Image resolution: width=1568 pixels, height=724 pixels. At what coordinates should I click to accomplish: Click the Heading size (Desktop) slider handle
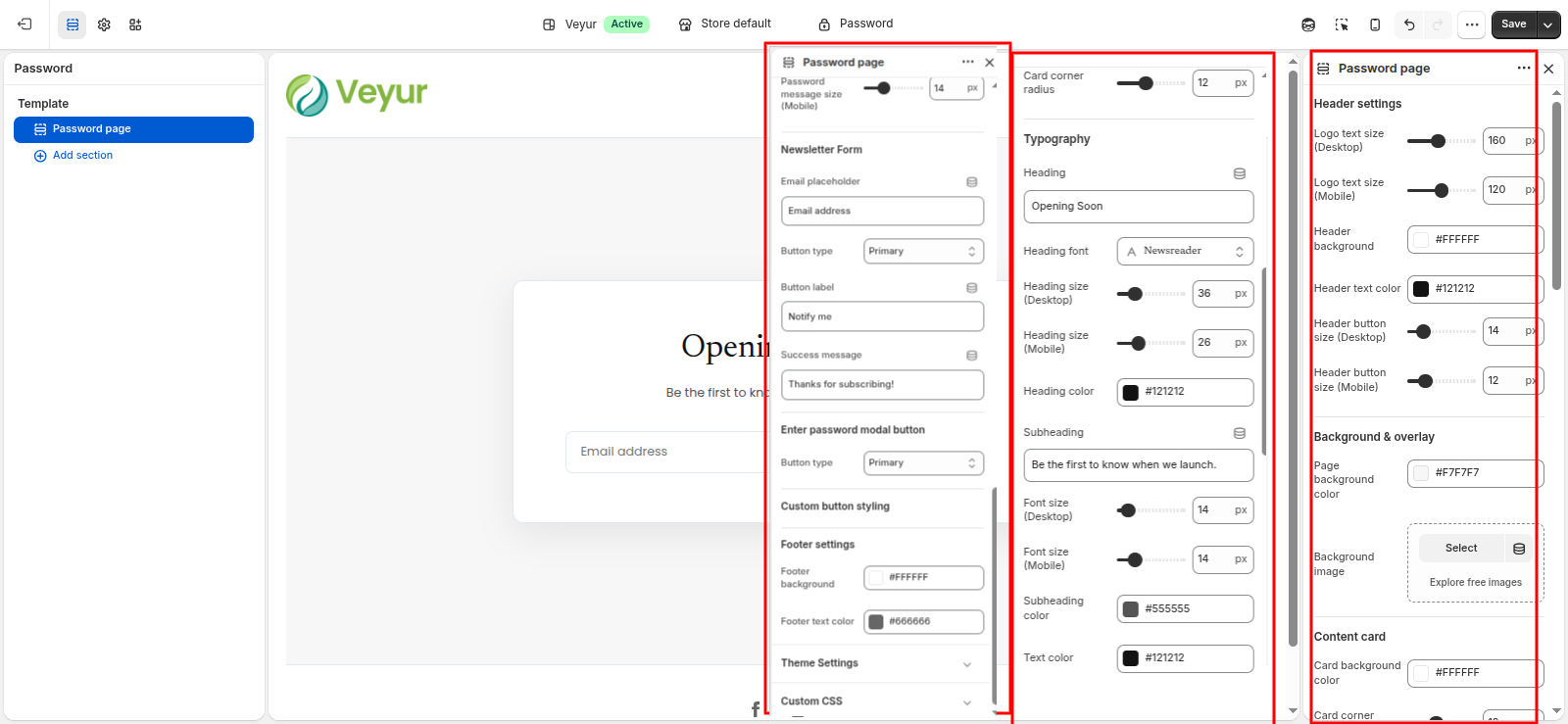click(x=1135, y=294)
